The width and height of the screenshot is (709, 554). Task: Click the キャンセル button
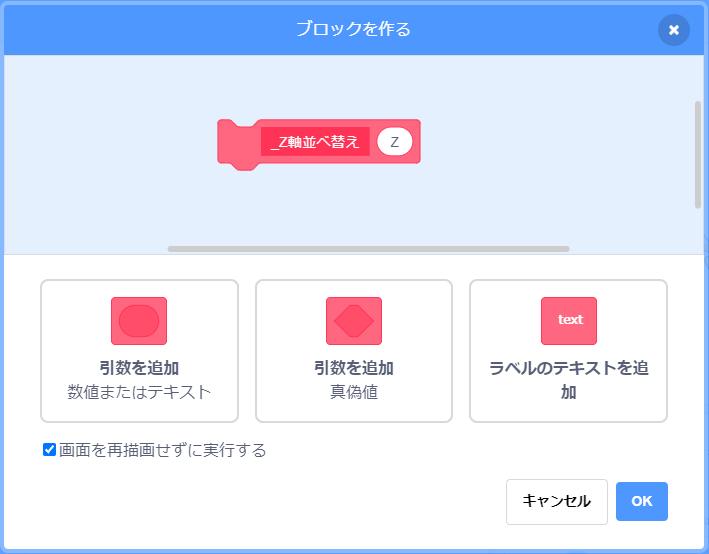point(557,502)
